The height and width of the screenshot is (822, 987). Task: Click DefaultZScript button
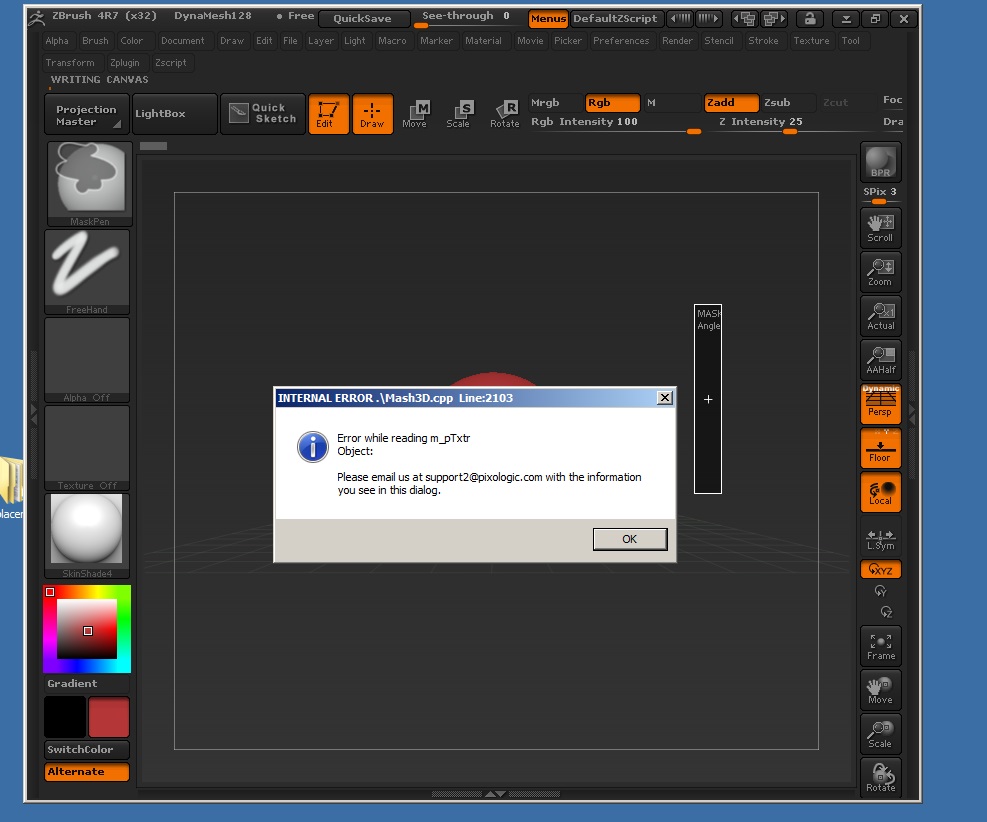(x=616, y=19)
